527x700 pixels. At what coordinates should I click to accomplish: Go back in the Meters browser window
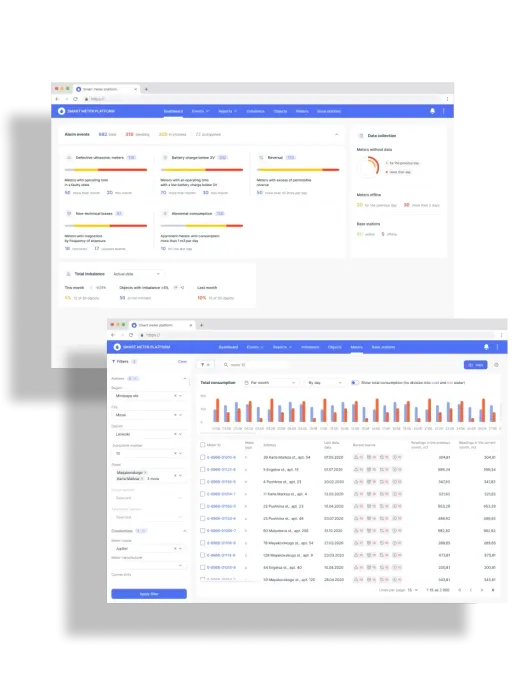click(113, 335)
